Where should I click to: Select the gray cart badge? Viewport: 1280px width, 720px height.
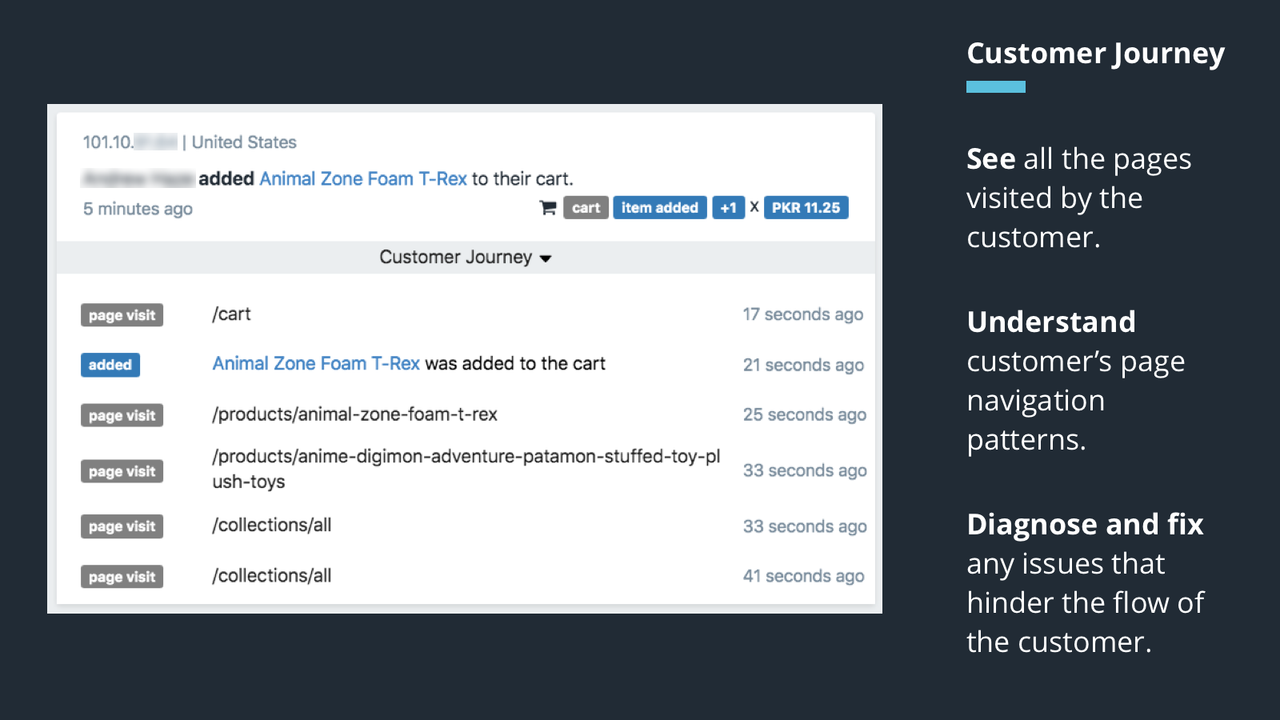[585, 207]
